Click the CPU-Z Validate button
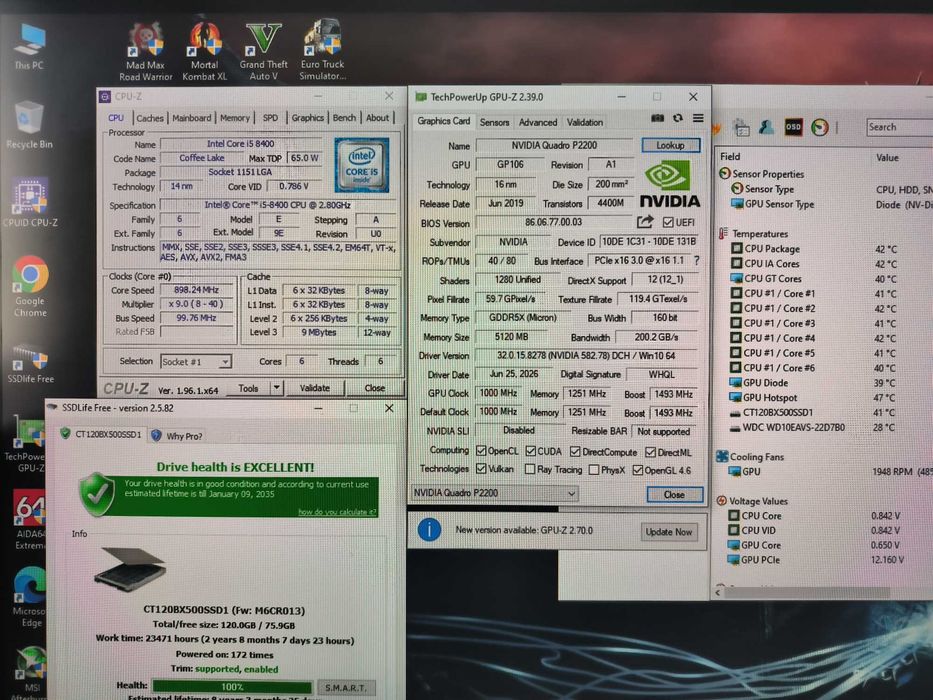The image size is (933, 700). click(x=314, y=388)
